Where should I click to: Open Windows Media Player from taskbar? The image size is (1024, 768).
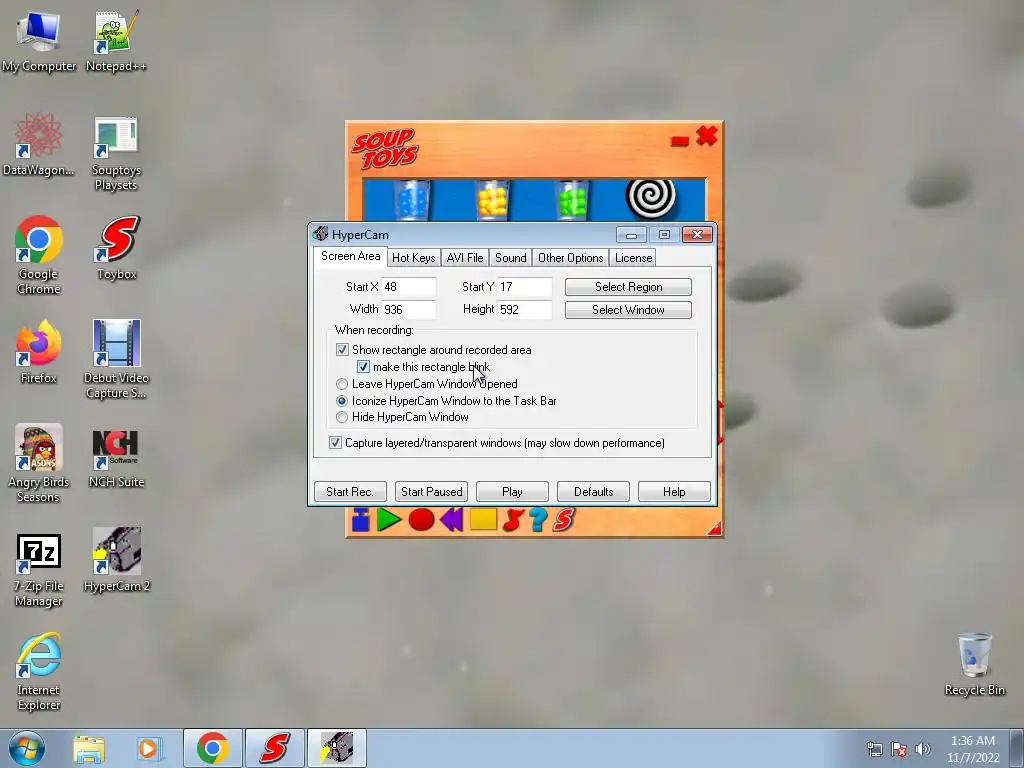(149, 748)
